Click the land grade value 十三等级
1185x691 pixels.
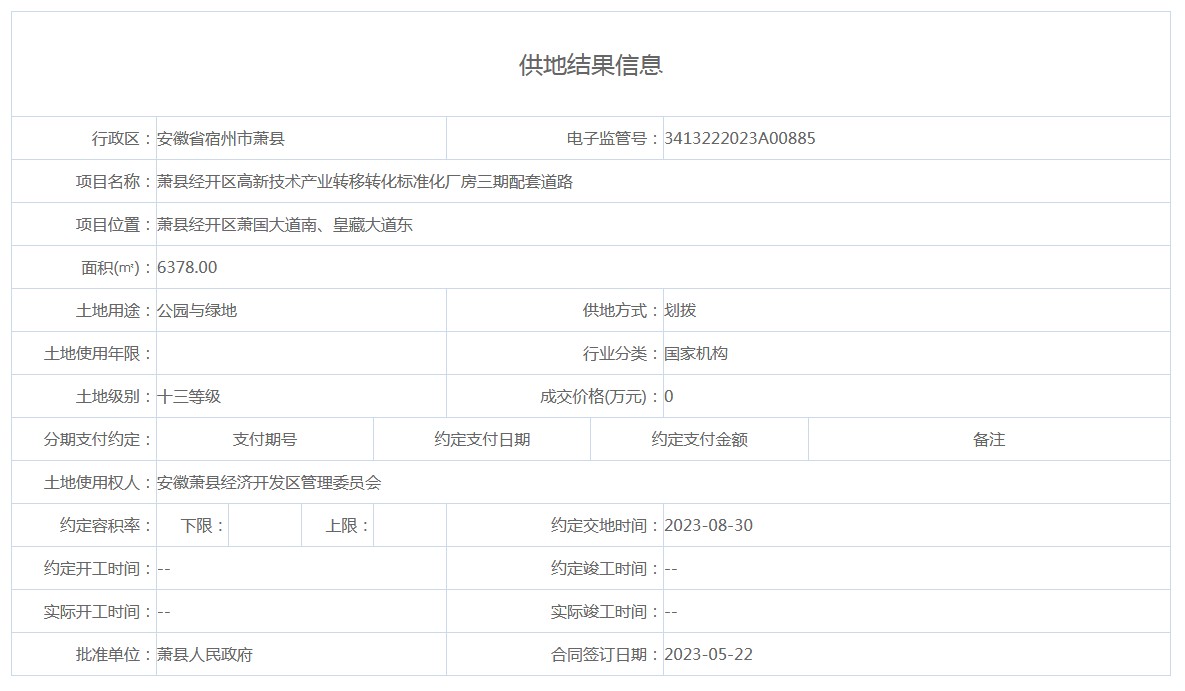(189, 397)
